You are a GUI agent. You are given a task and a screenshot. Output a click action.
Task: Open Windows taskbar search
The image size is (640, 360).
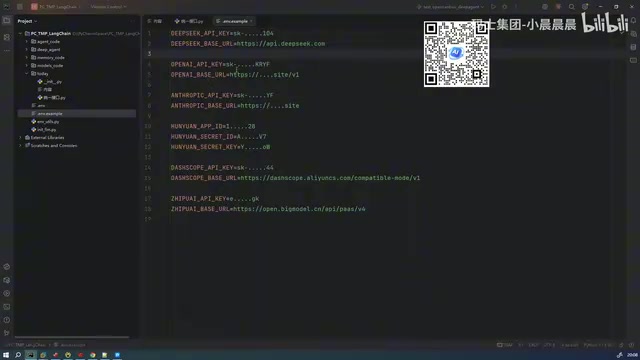pyautogui.click(x=18, y=355)
